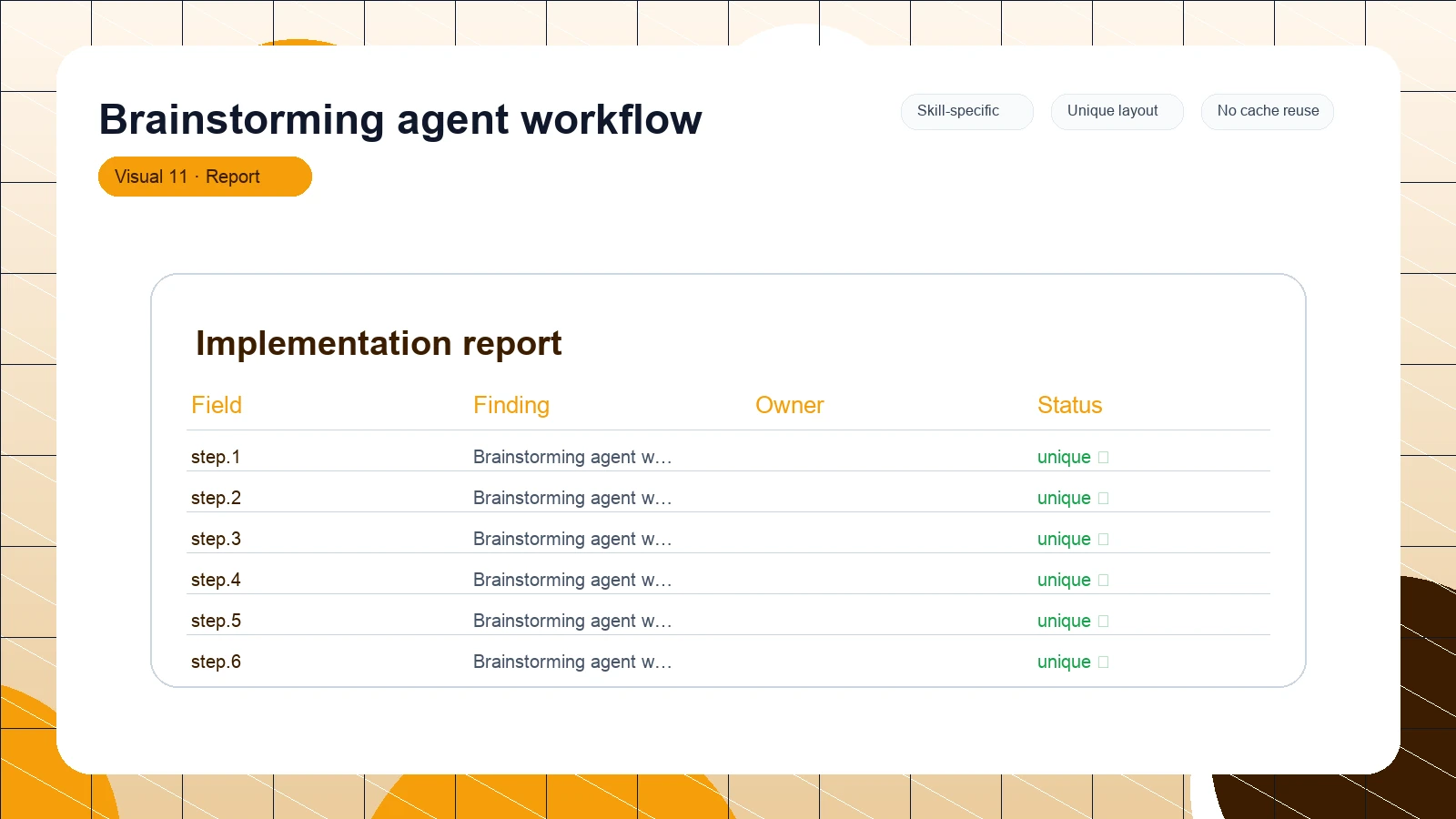Select the Brainstorming agent workflow title
1456x819 pixels.
400,119
